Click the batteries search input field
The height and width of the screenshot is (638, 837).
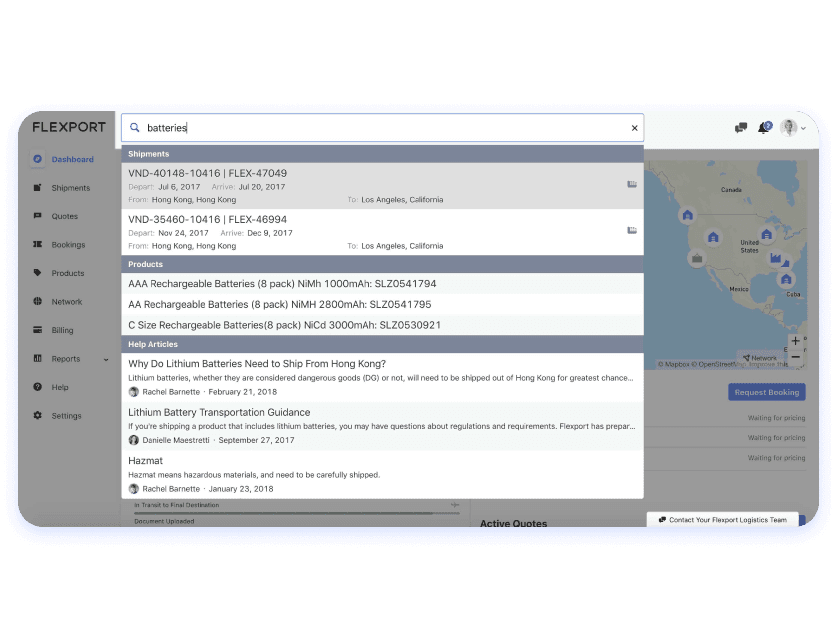[x=380, y=128]
